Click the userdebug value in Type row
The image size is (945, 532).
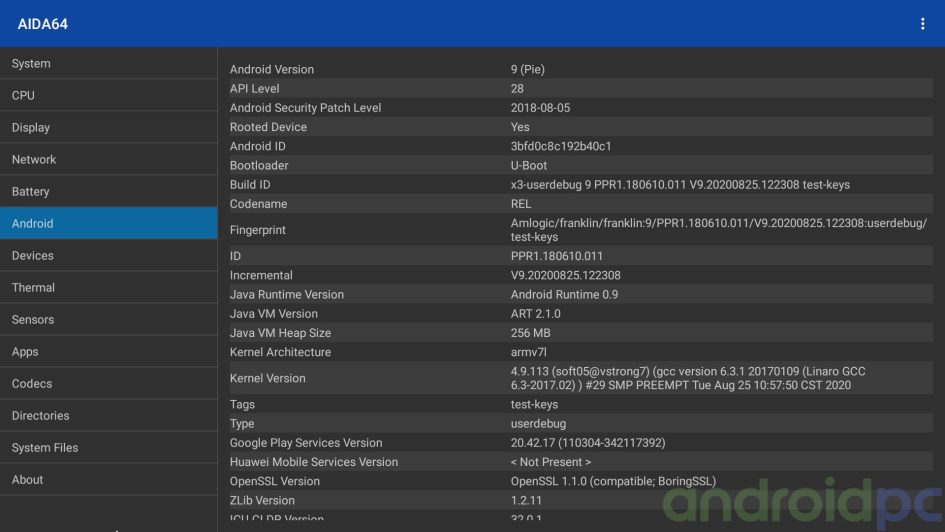point(538,424)
